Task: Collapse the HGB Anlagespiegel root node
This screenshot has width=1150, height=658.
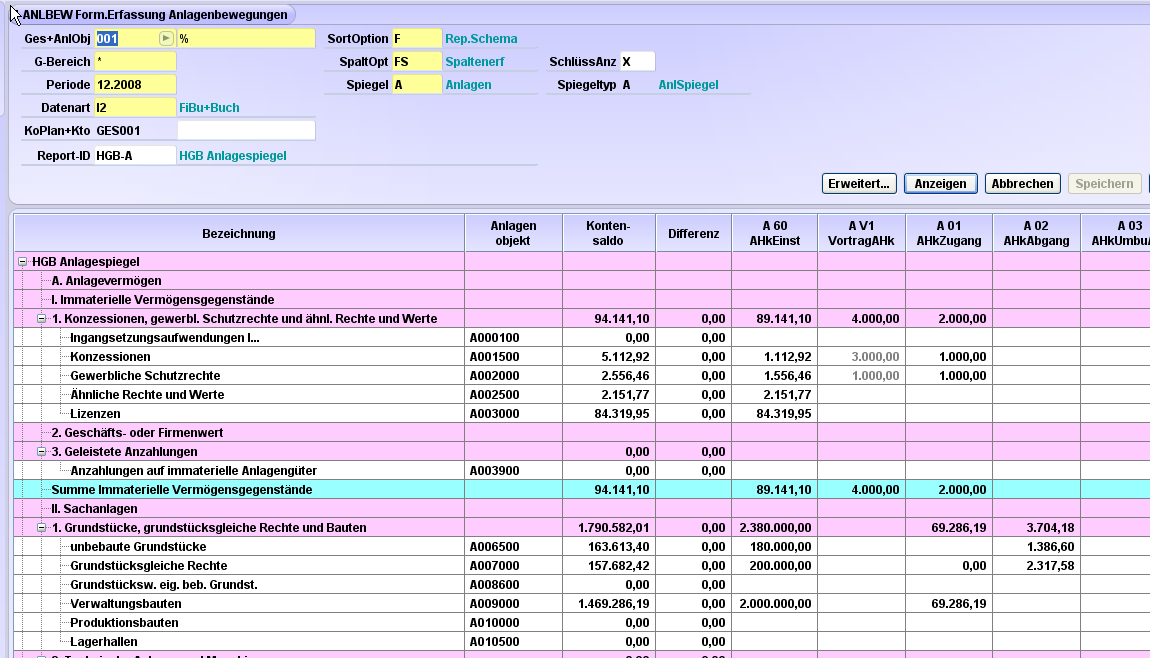Action: click(x=23, y=262)
